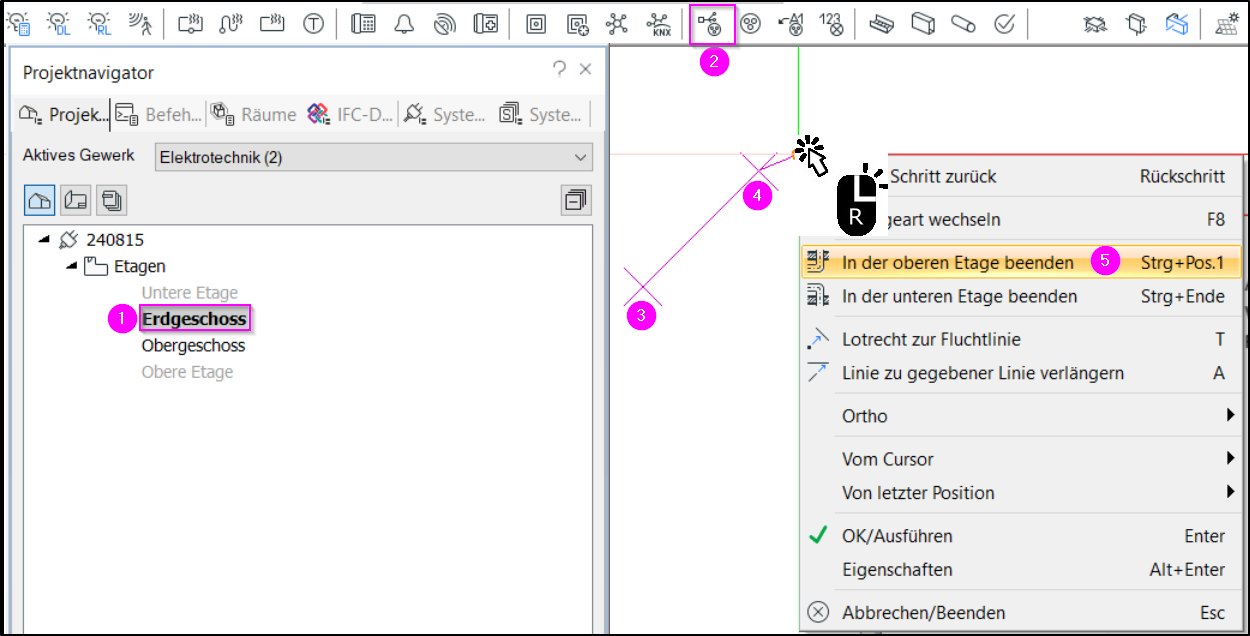Select Linie zu gegebener Linie verlängern

(x=1021, y=373)
